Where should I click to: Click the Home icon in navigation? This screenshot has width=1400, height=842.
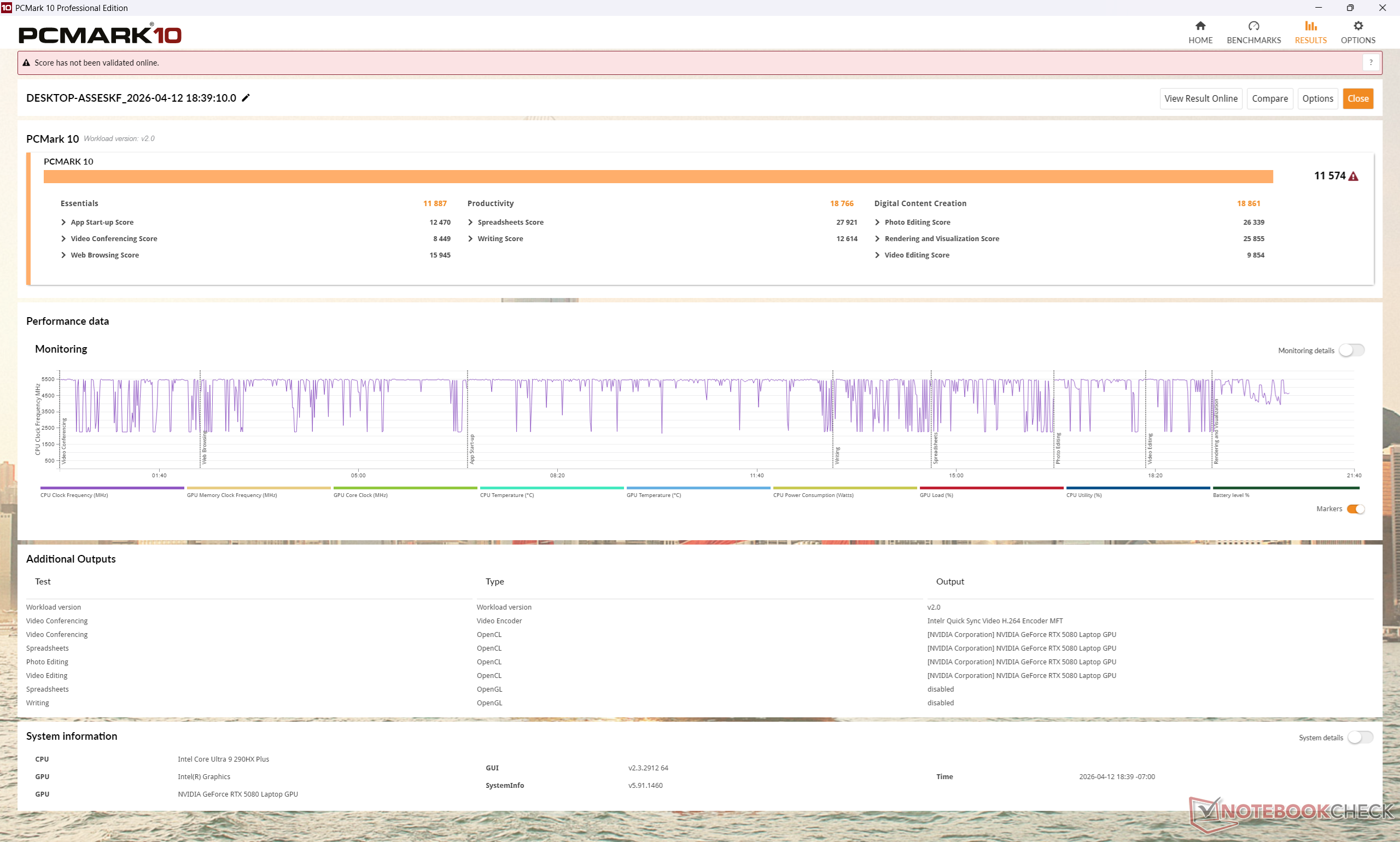1200,26
